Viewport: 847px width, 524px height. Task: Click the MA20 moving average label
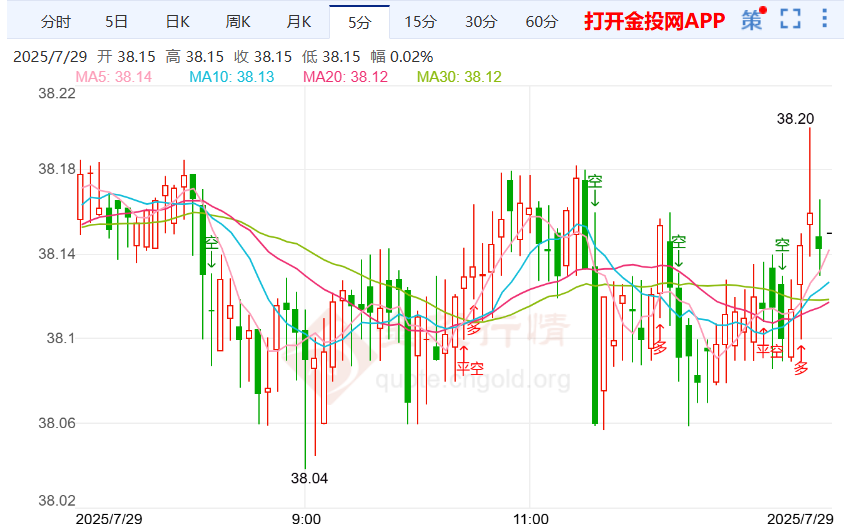coord(346,77)
